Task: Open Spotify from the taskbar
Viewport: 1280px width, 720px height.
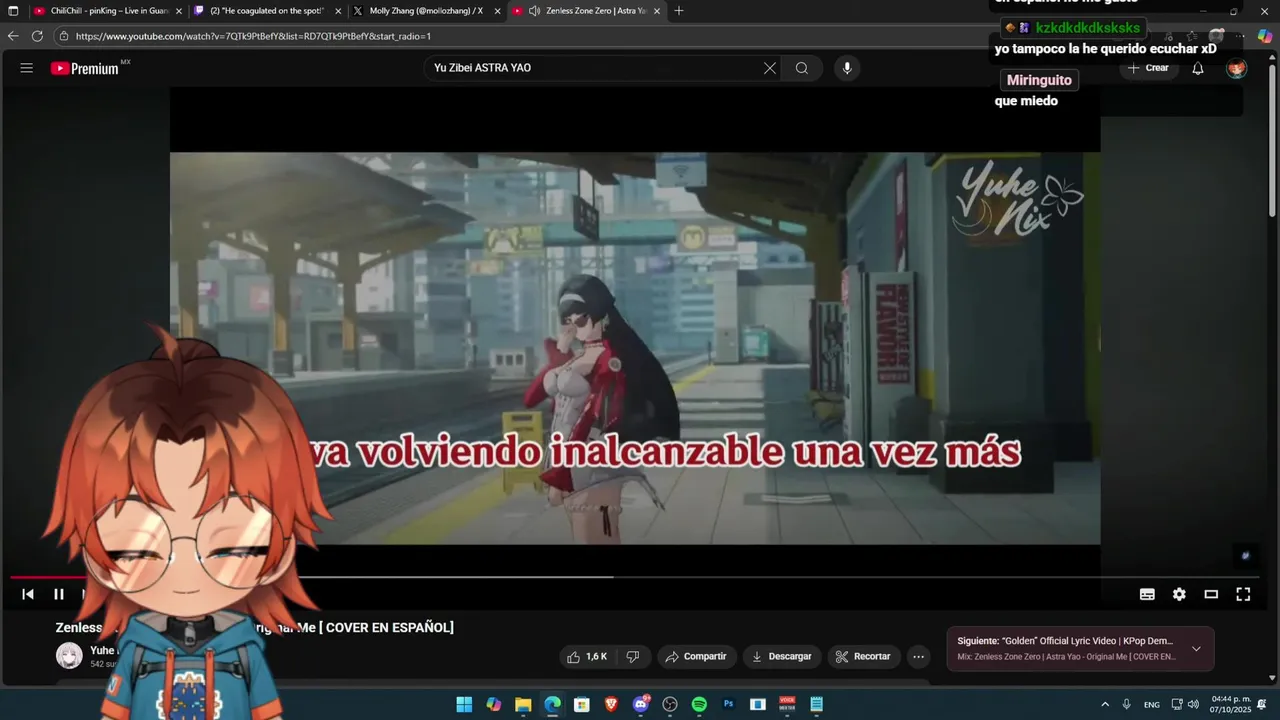Action: (x=699, y=704)
